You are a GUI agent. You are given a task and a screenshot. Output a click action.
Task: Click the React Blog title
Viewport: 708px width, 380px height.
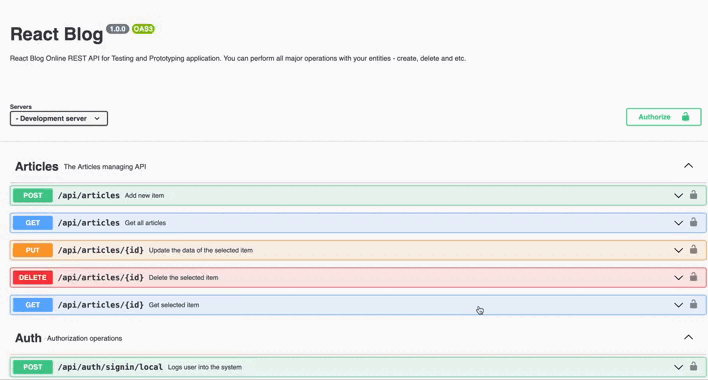(56, 34)
